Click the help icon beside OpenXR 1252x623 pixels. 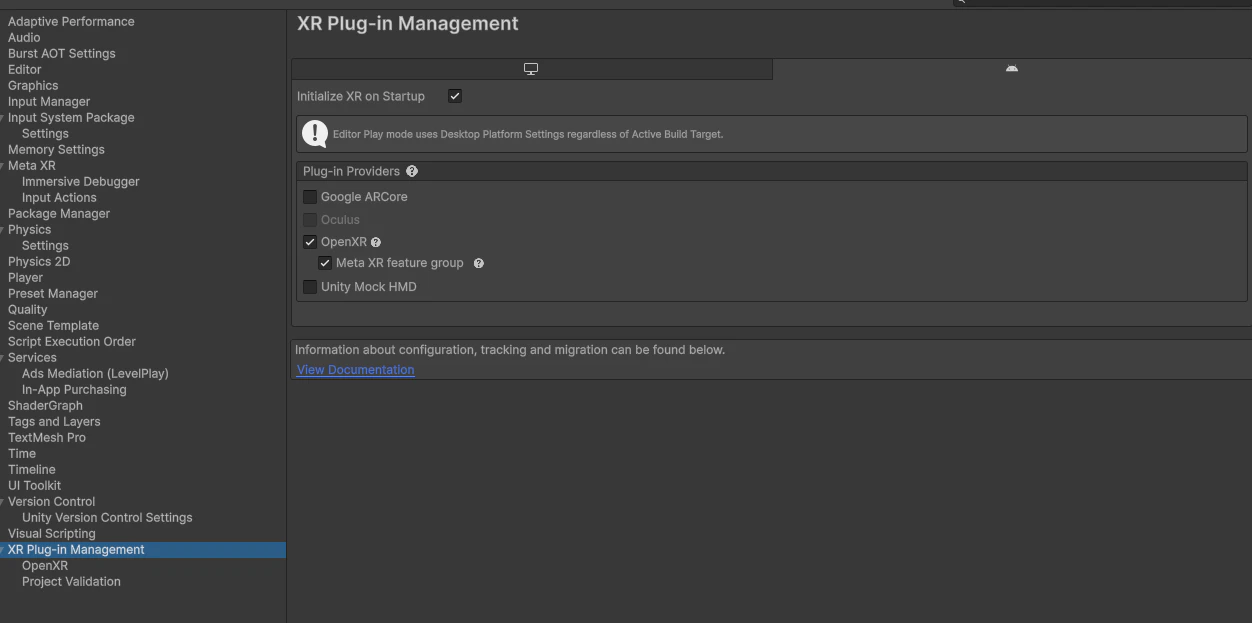(376, 242)
